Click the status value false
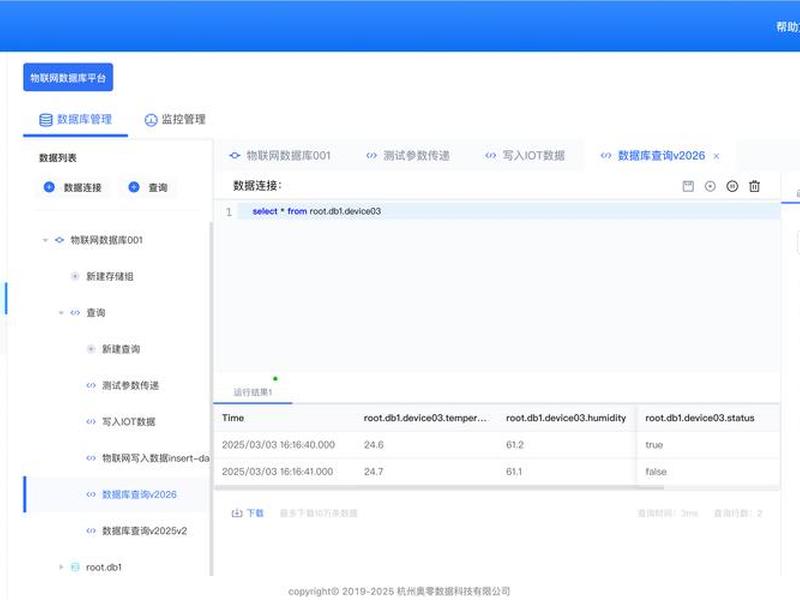This screenshot has height=600, width=800. [x=656, y=472]
